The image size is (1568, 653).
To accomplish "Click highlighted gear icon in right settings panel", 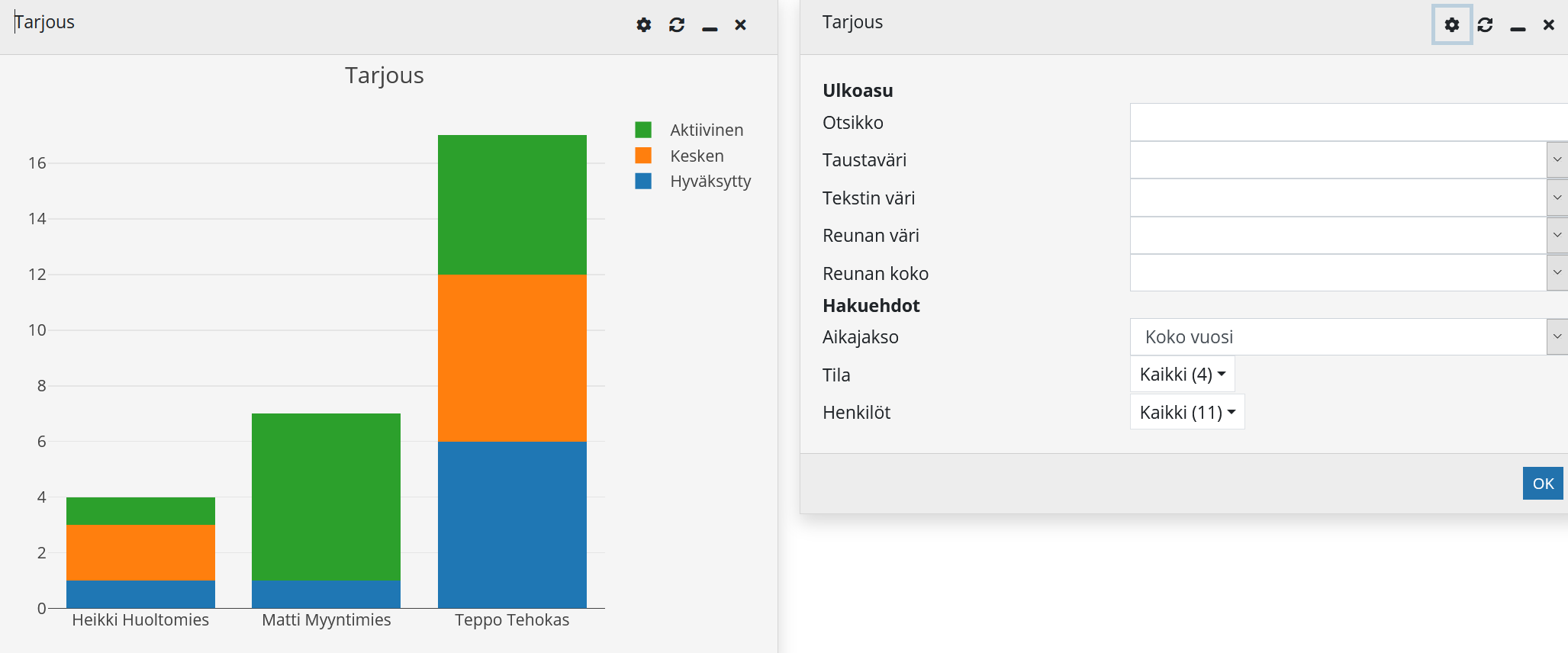I will tap(1451, 25).
